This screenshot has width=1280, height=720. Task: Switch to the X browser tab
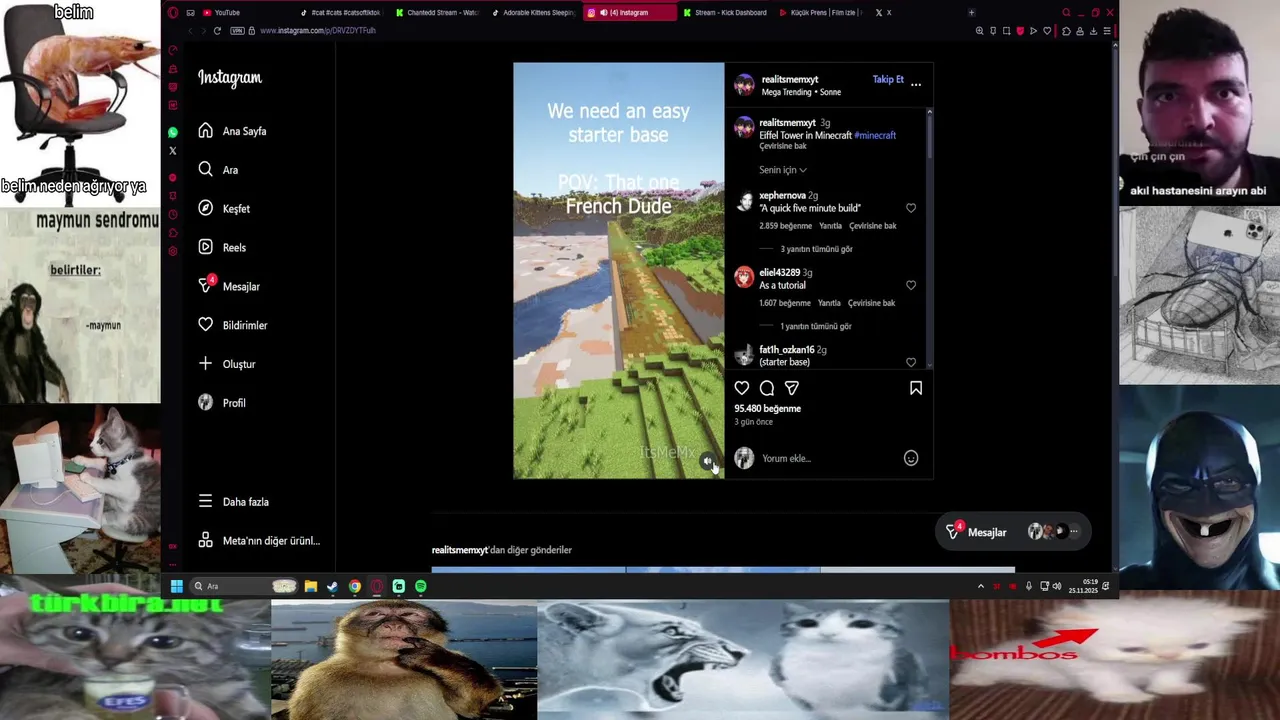[x=884, y=13]
